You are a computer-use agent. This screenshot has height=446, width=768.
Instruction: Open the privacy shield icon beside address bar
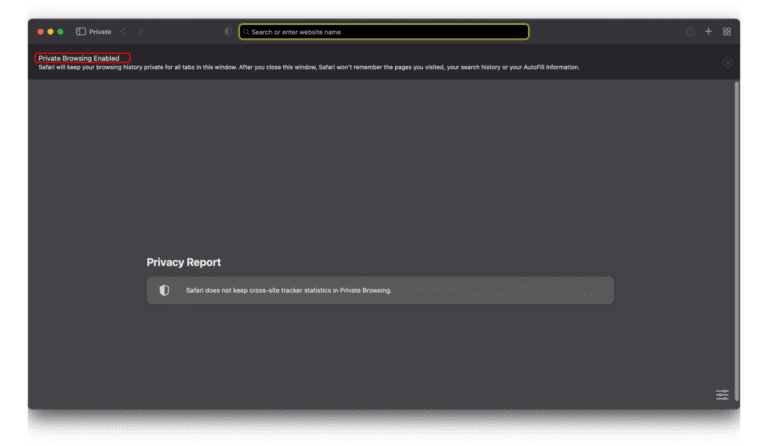tap(228, 31)
